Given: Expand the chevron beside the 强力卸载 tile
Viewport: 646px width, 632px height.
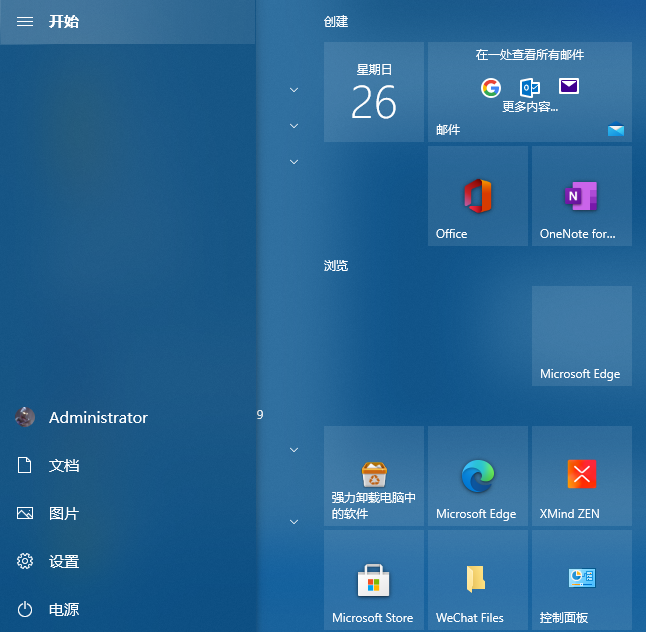Looking at the screenshot, I should 294,450.
